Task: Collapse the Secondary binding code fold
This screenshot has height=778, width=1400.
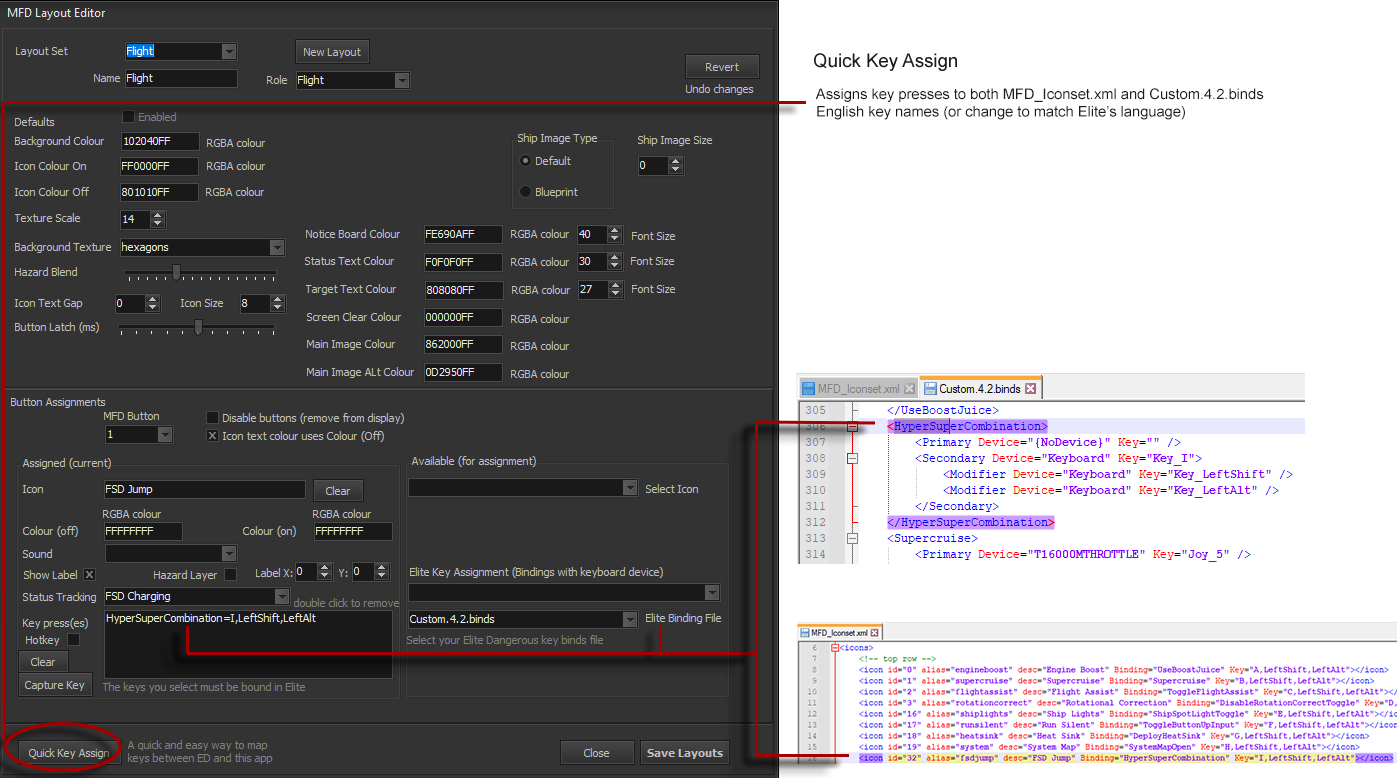Action: [851, 458]
